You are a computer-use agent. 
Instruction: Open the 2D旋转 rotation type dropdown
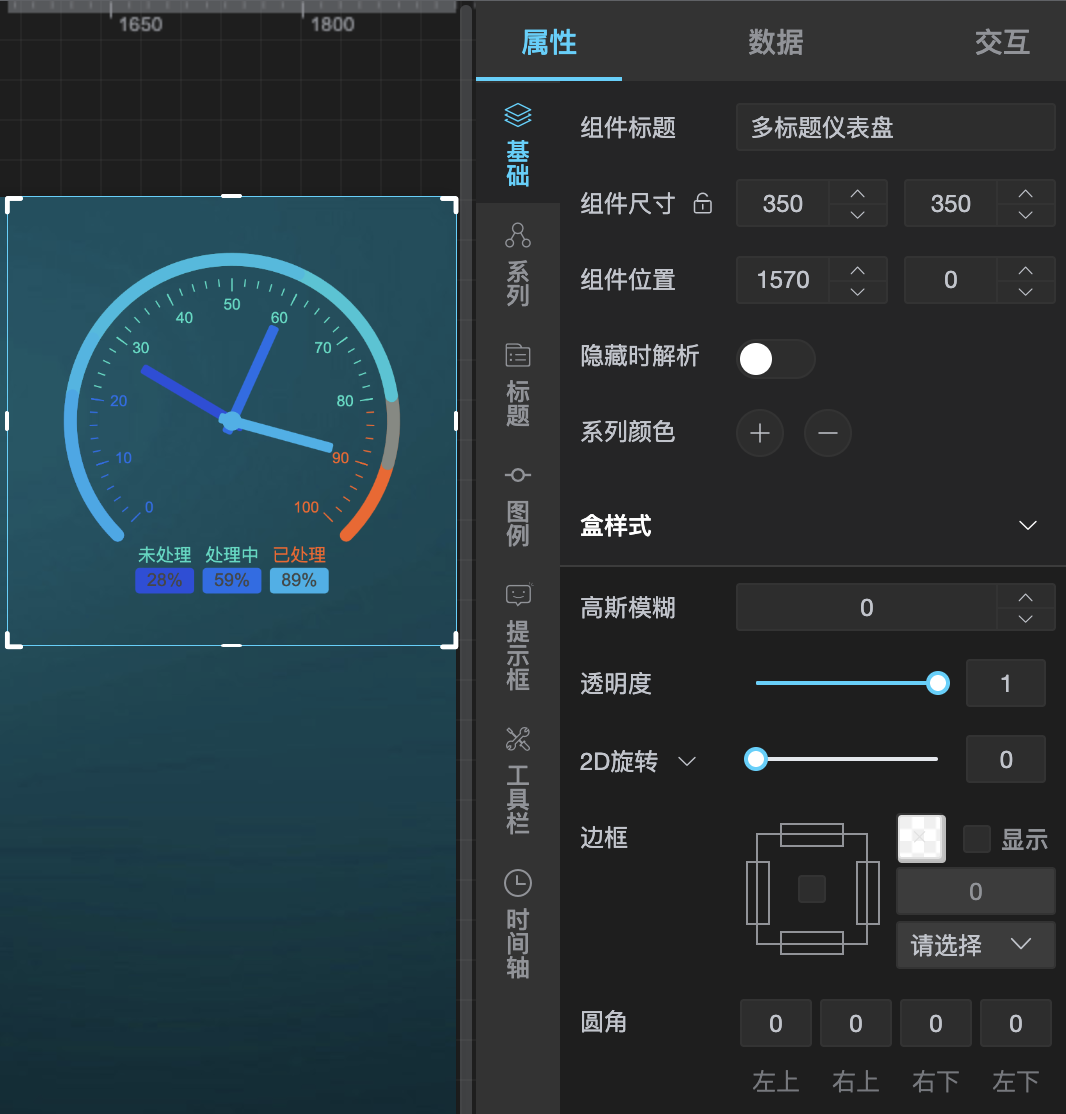[687, 761]
